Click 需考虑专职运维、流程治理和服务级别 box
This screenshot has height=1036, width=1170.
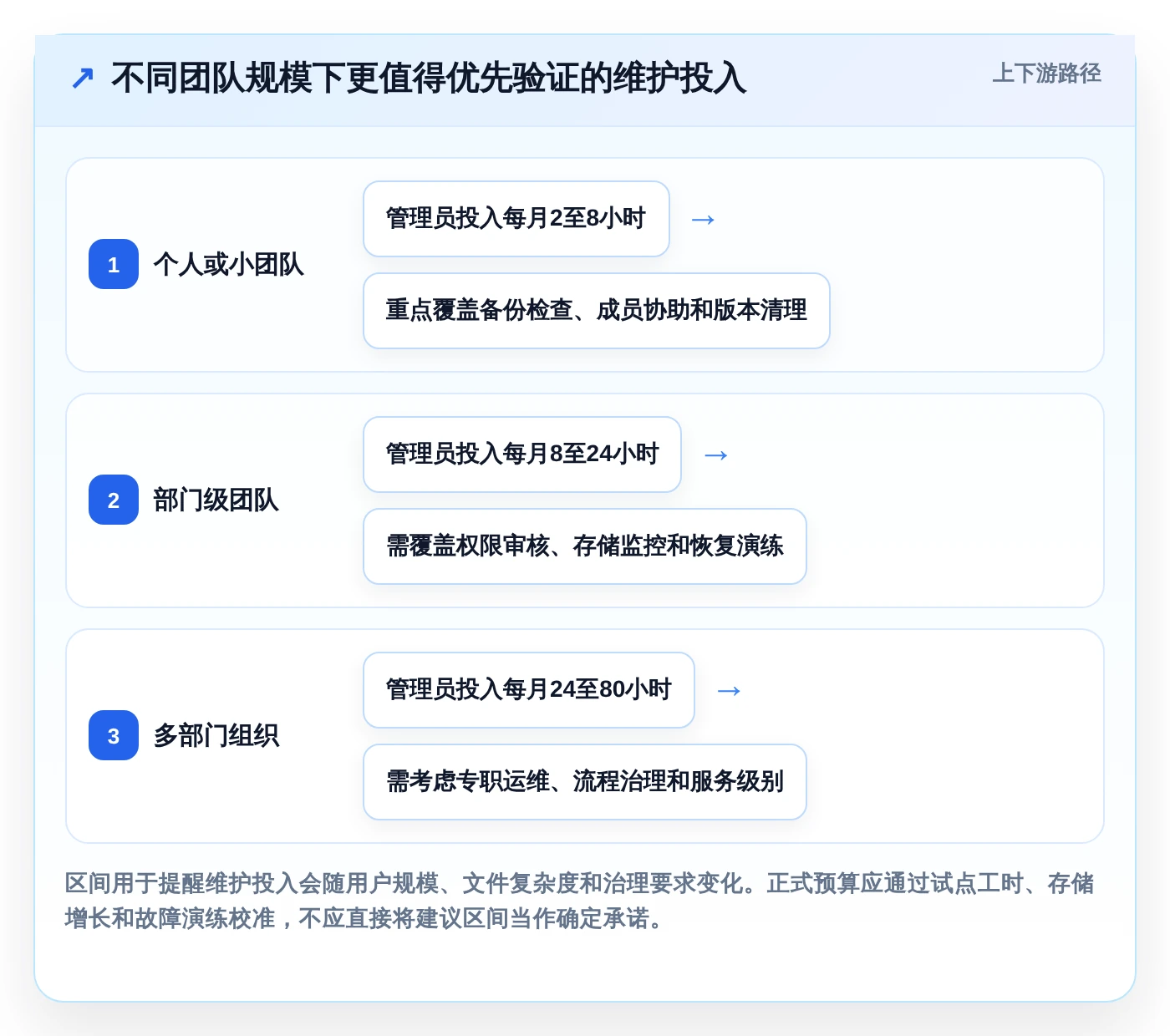click(x=585, y=782)
